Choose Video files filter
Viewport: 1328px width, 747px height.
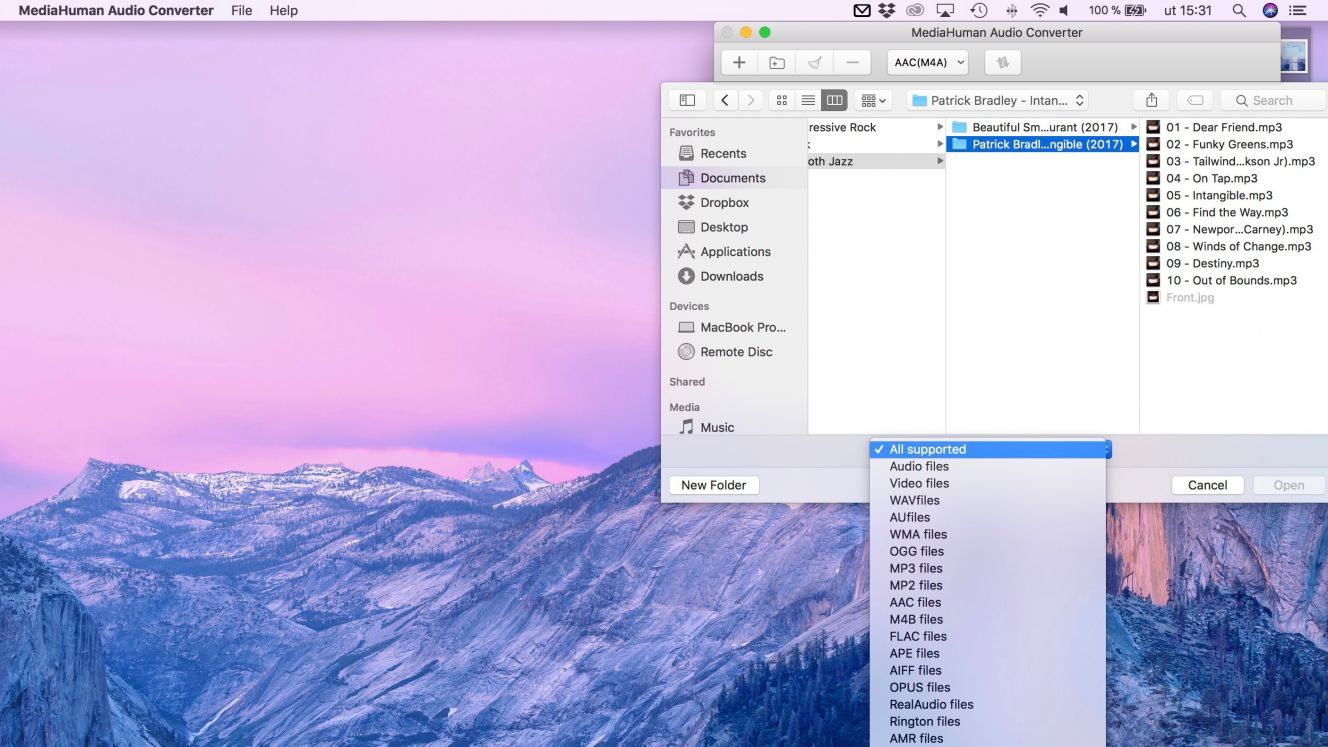point(988,483)
